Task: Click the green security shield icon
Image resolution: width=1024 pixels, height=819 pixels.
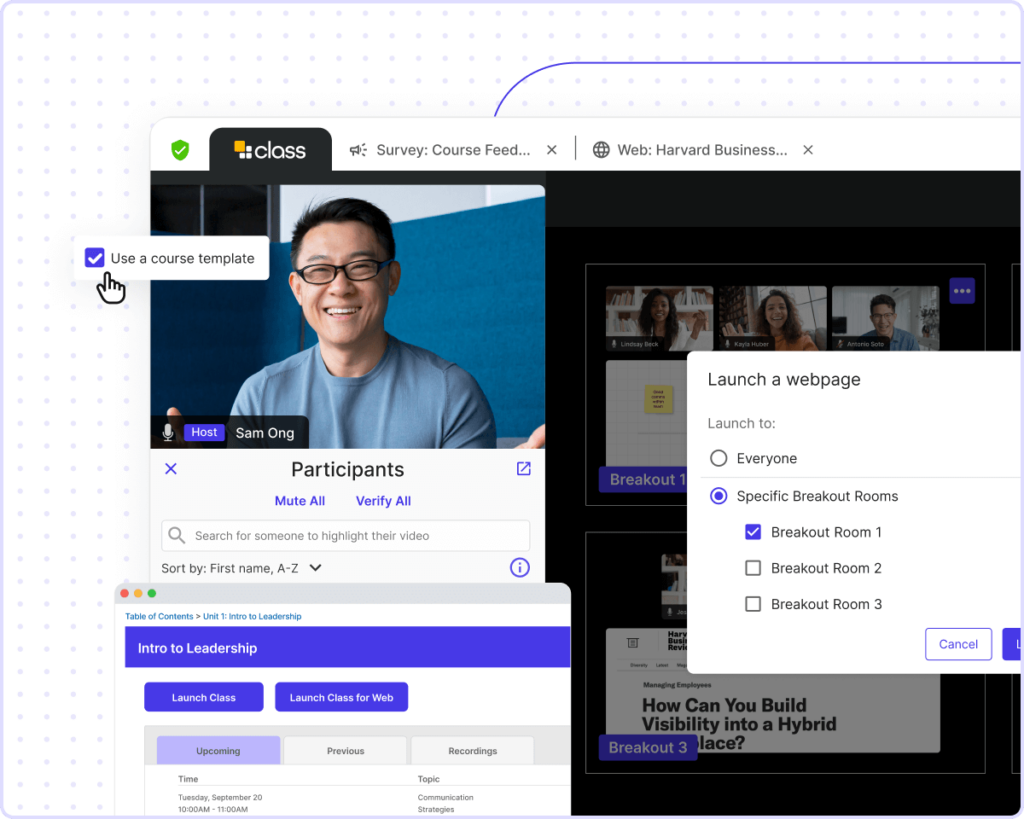Action: coord(180,149)
